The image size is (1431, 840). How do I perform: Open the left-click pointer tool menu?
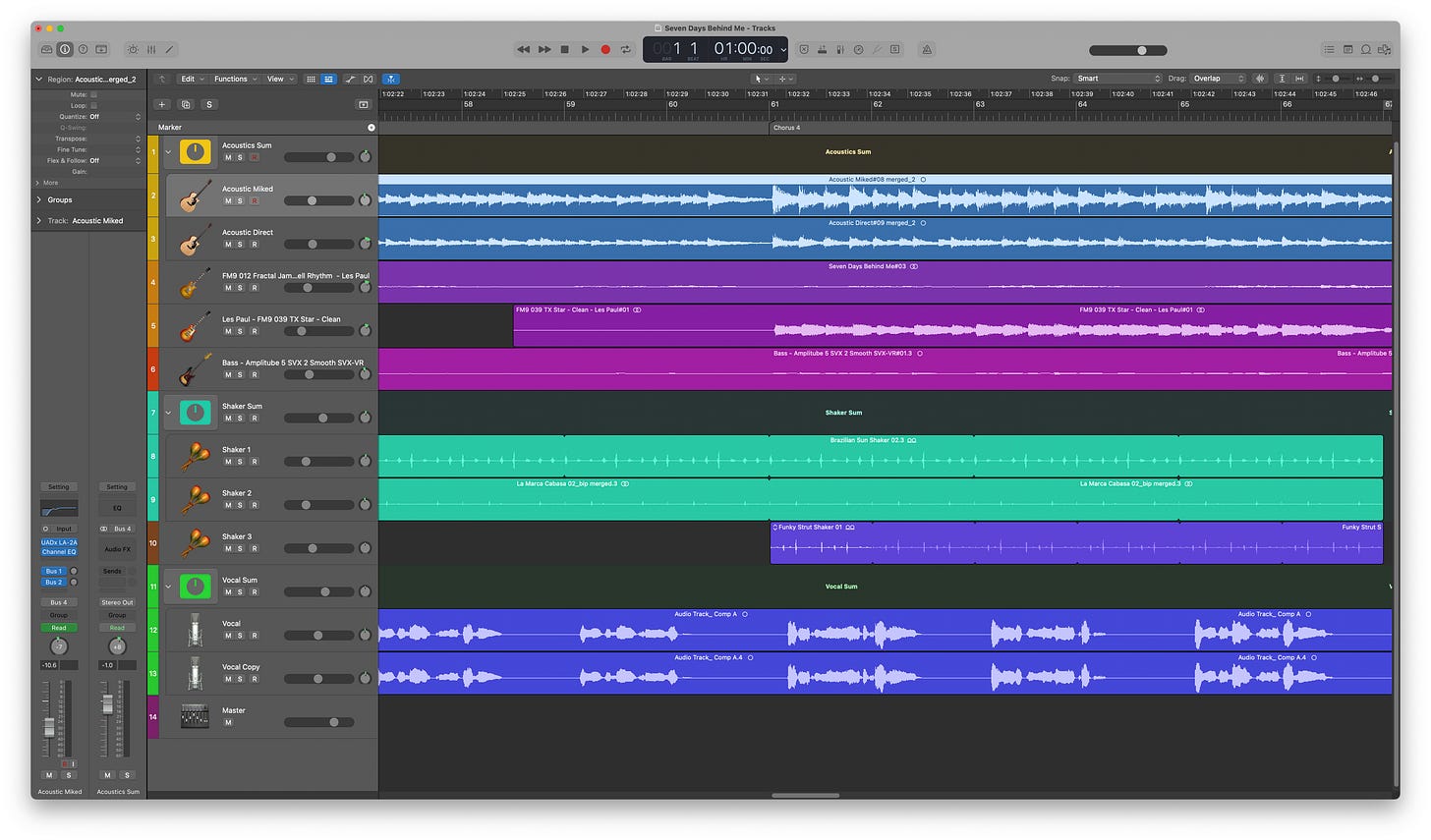point(761,79)
